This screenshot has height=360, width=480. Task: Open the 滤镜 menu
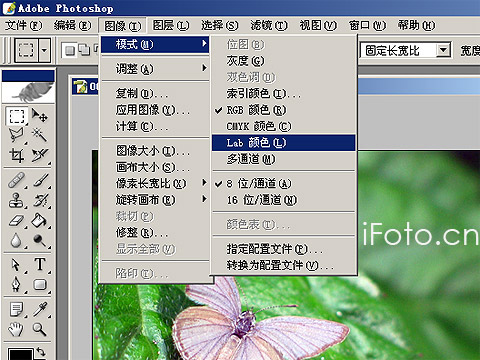coord(269,25)
